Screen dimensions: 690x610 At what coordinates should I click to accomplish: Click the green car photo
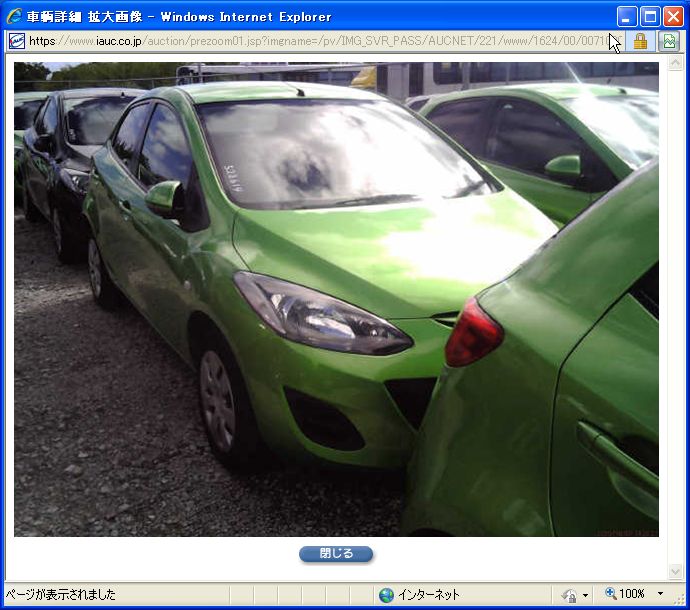(336, 299)
